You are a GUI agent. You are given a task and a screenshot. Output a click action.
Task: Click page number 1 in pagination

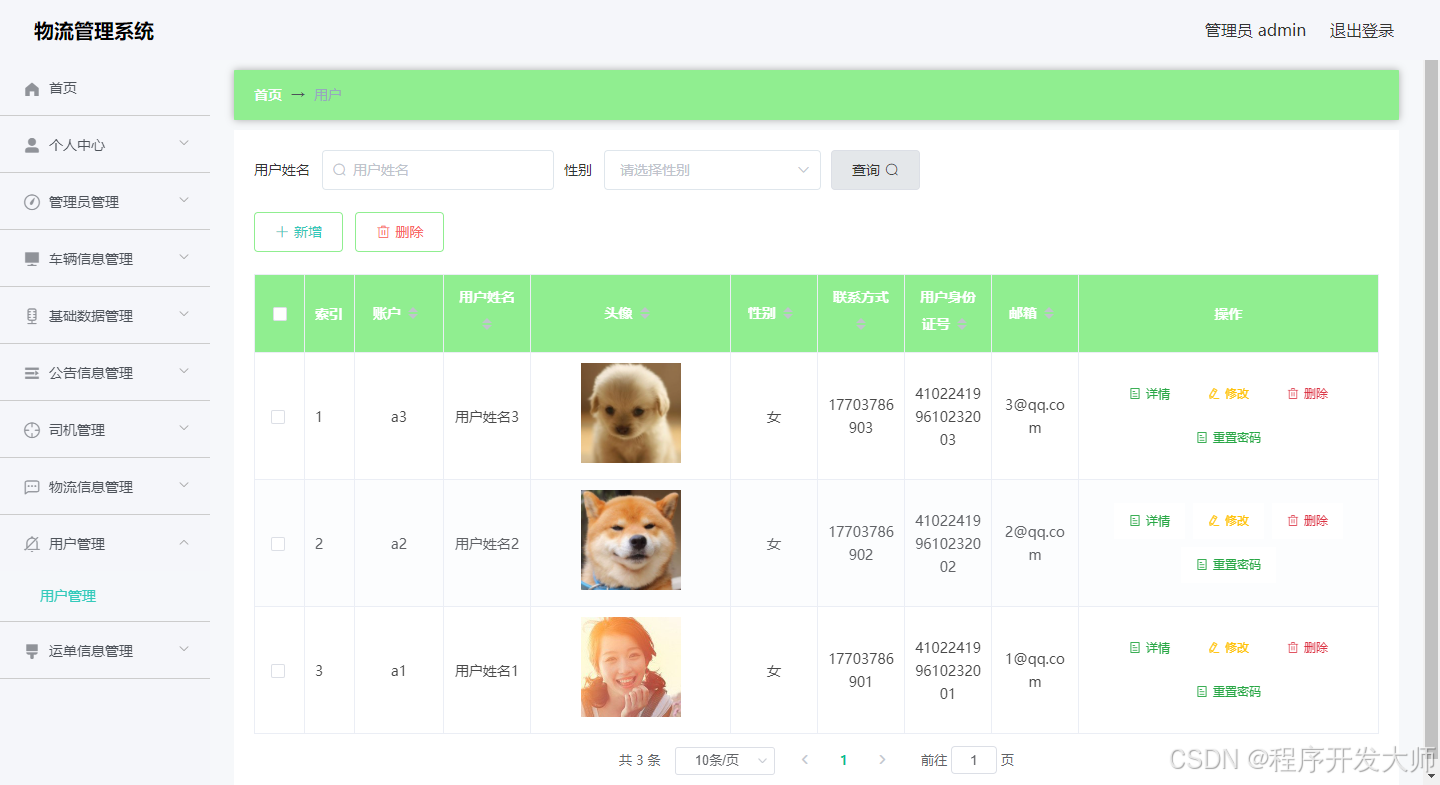click(x=844, y=760)
